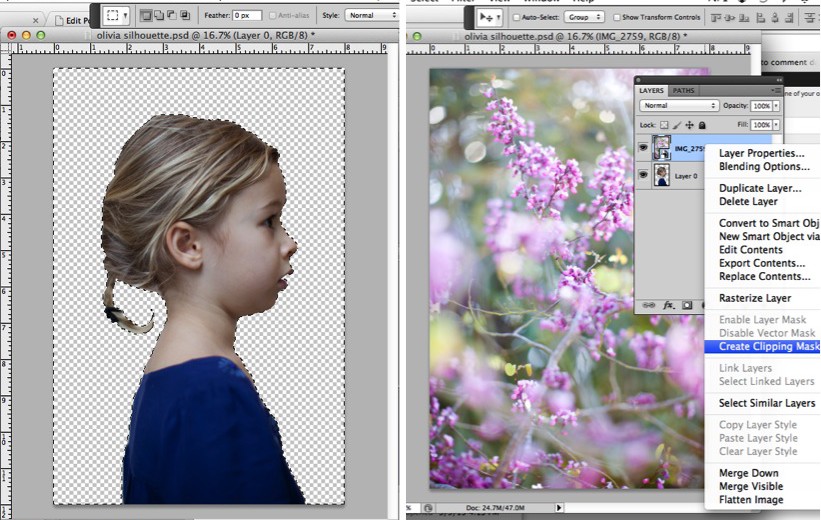
Task: Click the Add Layer Mask icon
Action: coord(687,305)
